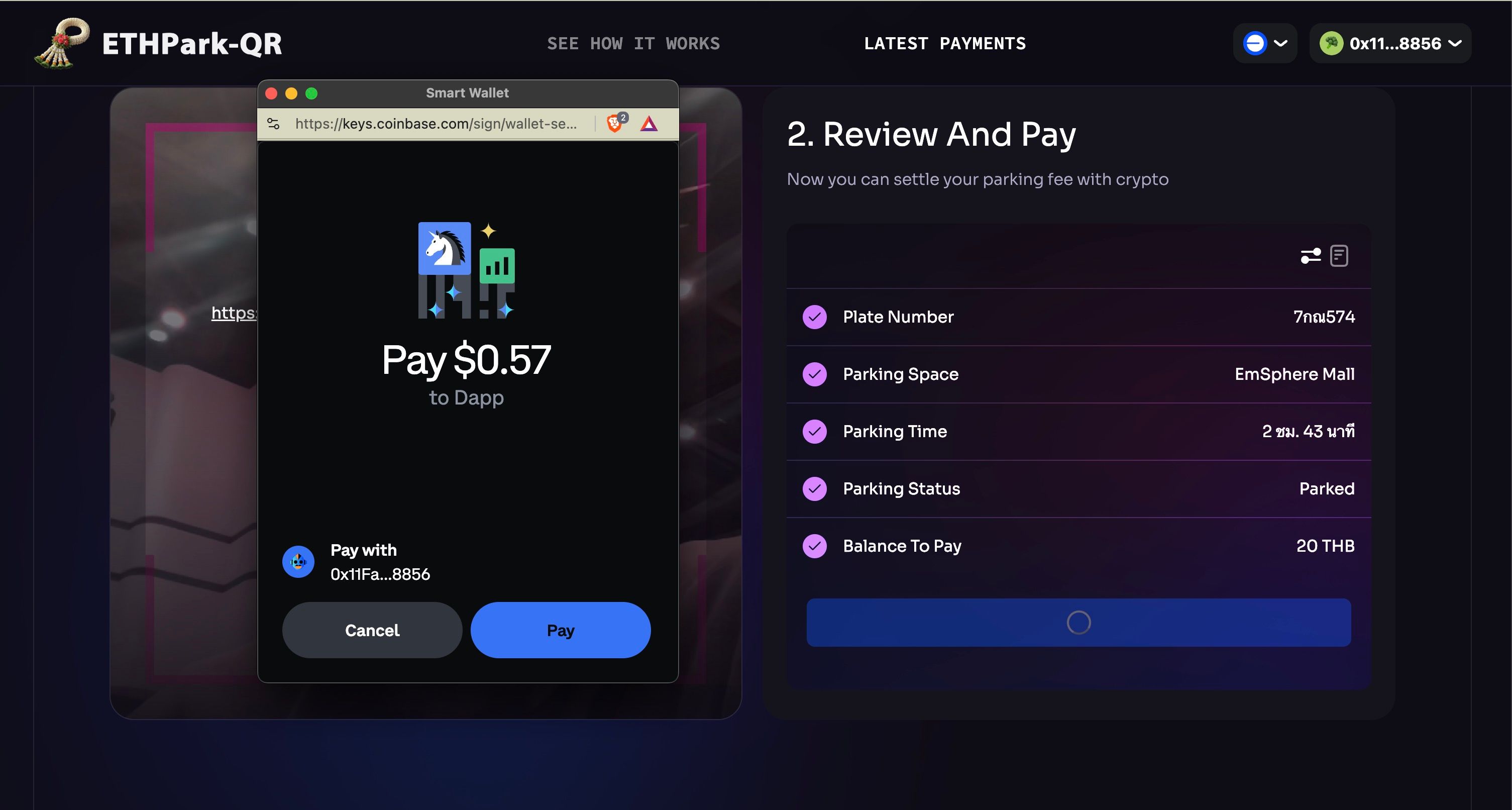
Task: Click the Brave Shields lion icon
Action: [x=614, y=123]
